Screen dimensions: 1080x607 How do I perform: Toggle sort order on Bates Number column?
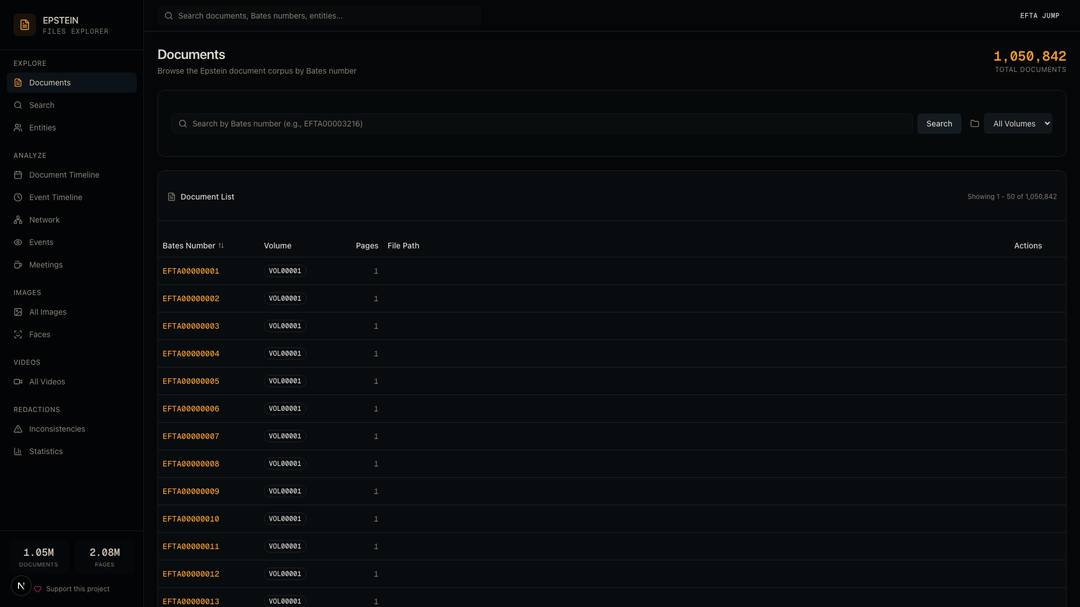pos(221,246)
